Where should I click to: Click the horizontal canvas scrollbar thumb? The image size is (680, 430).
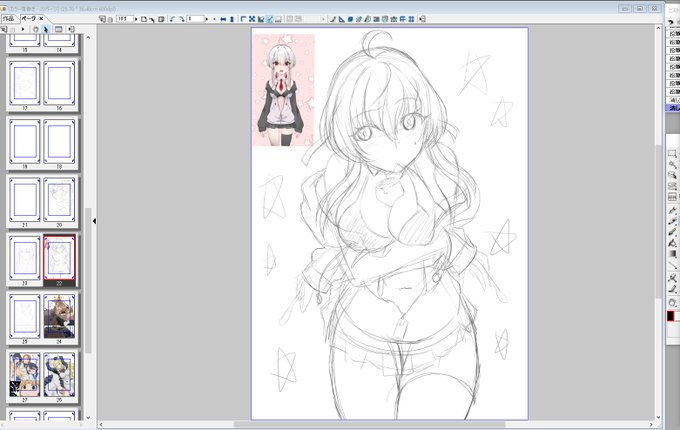369,425
